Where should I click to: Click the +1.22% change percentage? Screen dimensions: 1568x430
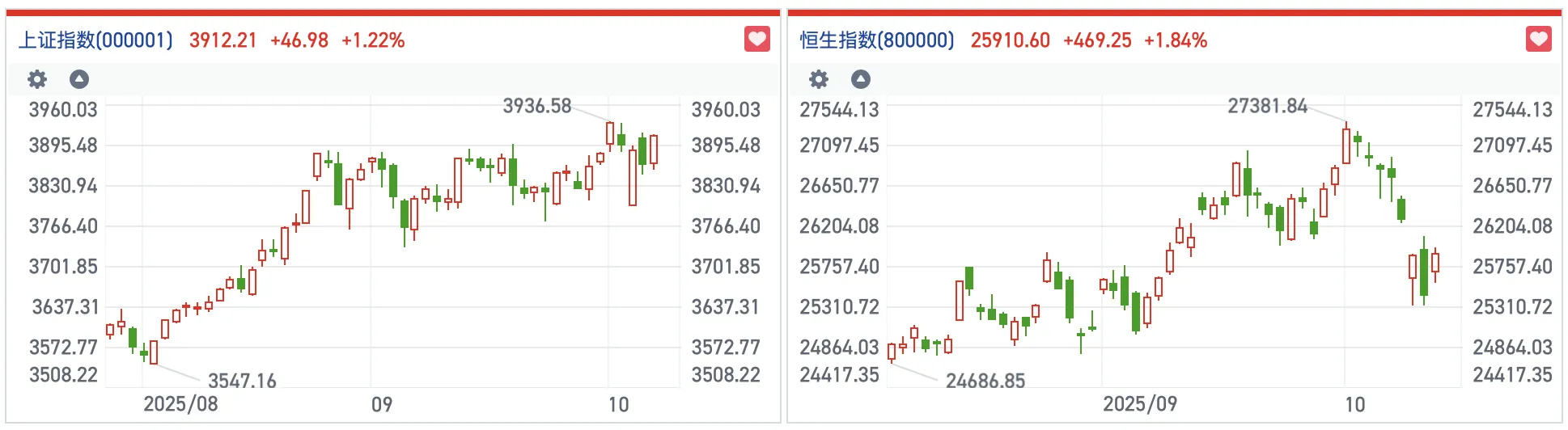(373, 40)
